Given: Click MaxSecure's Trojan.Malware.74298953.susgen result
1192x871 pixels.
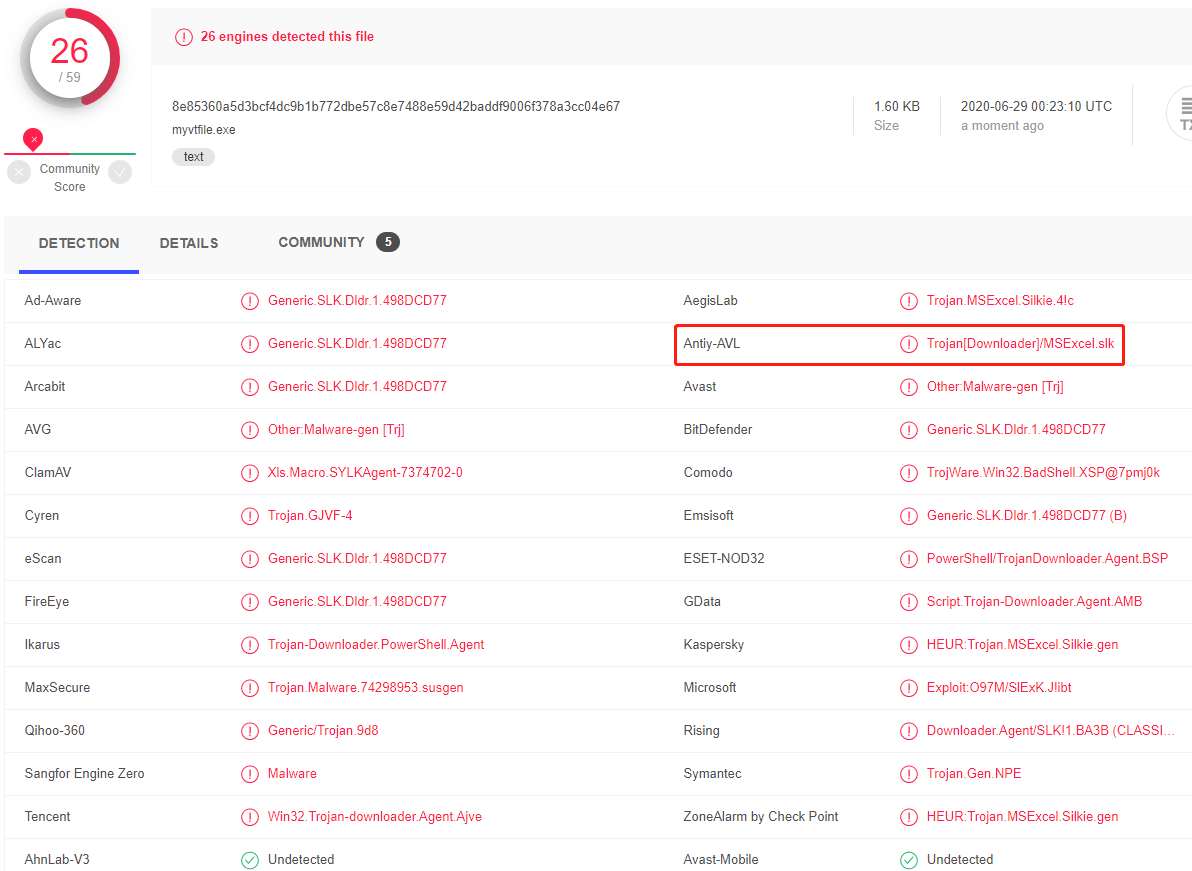Looking at the screenshot, I should pyautogui.click(x=366, y=688).
